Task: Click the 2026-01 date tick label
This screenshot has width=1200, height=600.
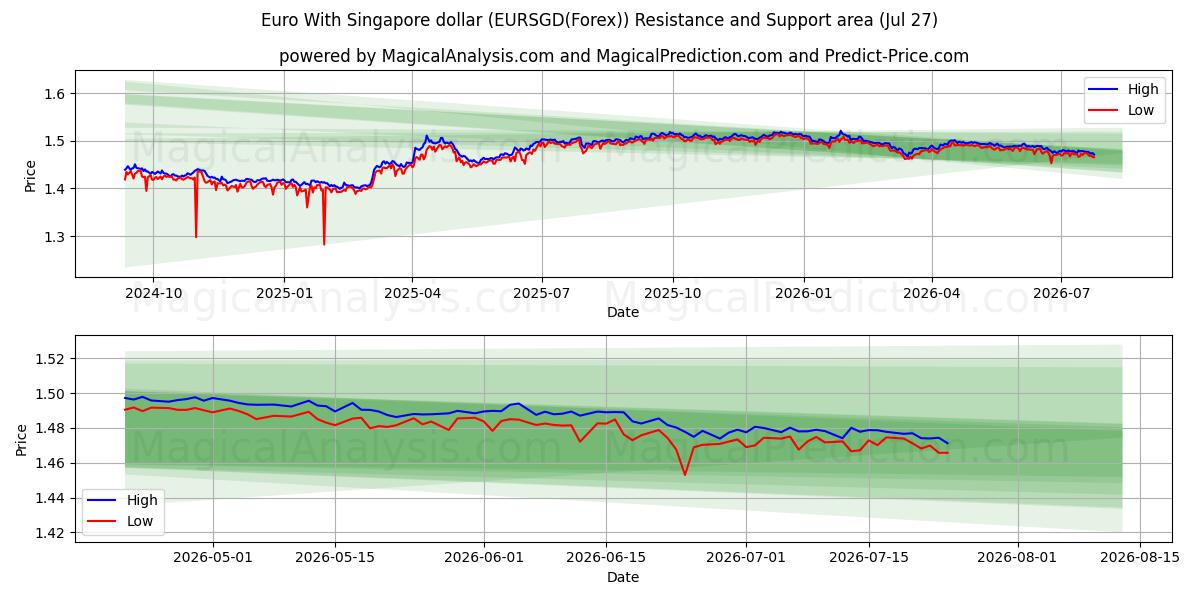Action: coord(804,294)
